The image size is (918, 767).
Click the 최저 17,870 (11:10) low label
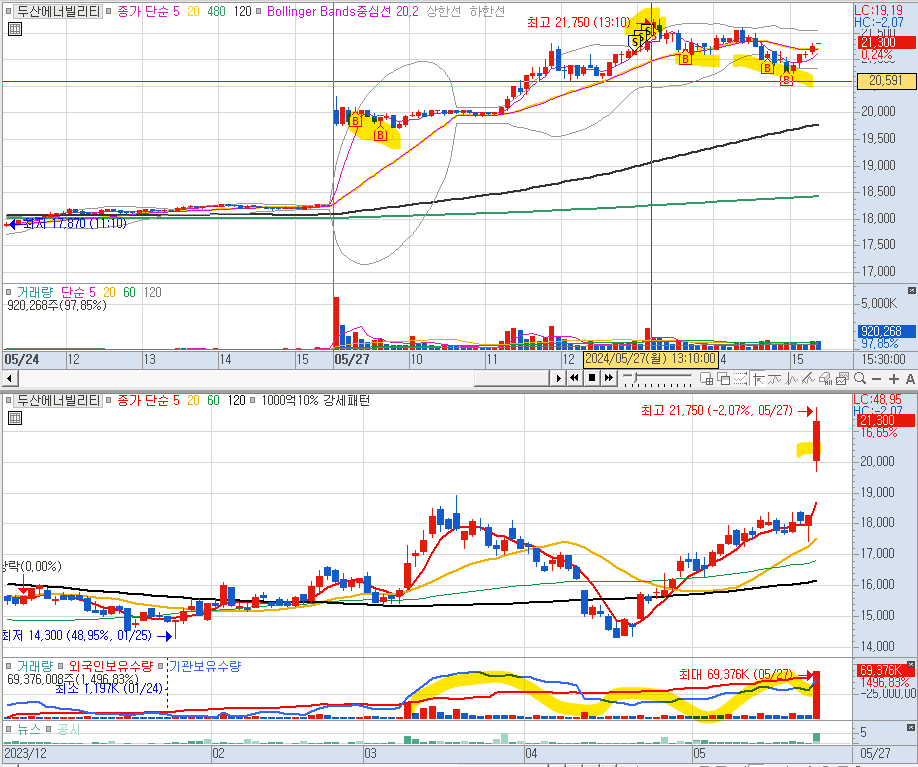(x=74, y=224)
